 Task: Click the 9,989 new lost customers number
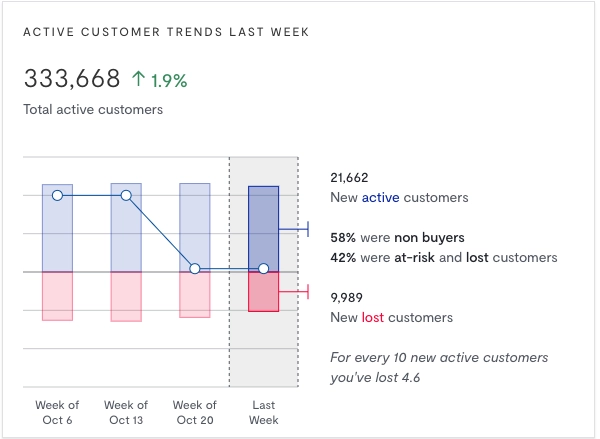(x=349, y=298)
